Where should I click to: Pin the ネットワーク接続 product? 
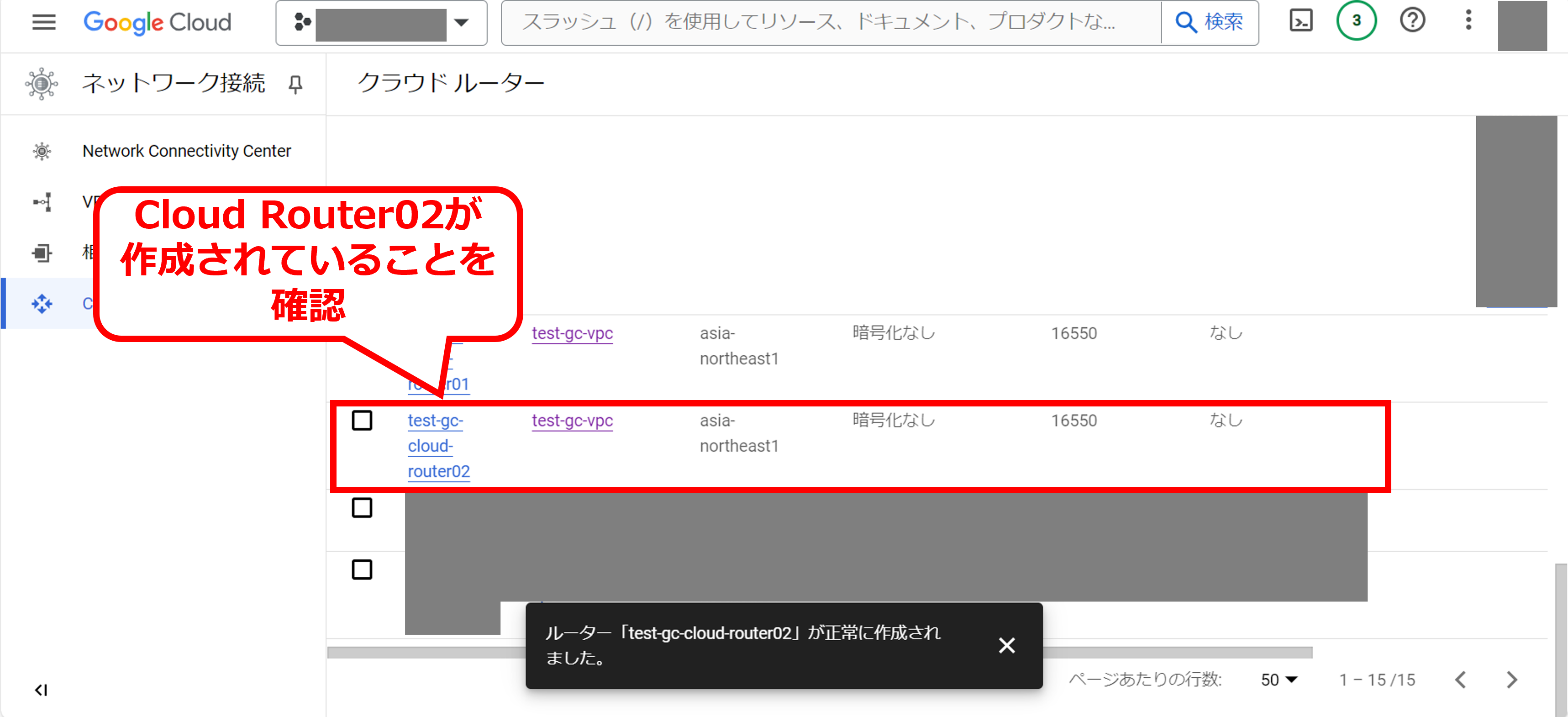pyautogui.click(x=295, y=84)
